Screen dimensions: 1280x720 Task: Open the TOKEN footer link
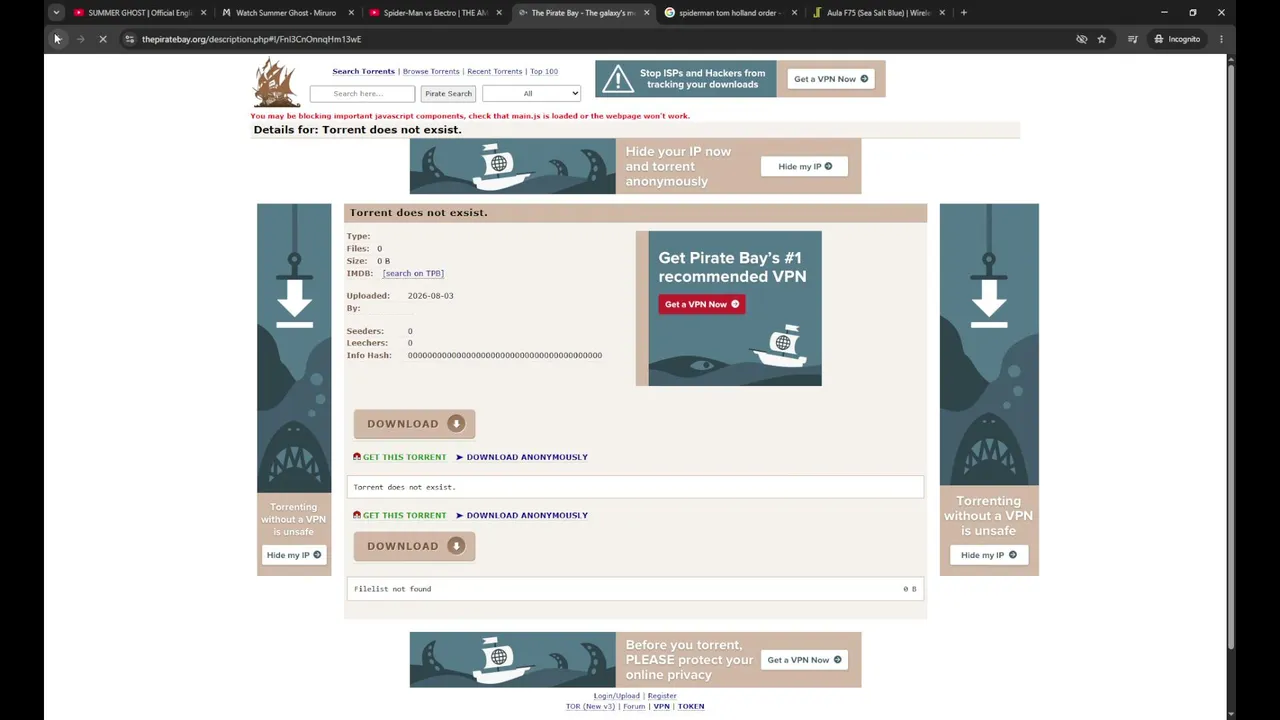[691, 707]
